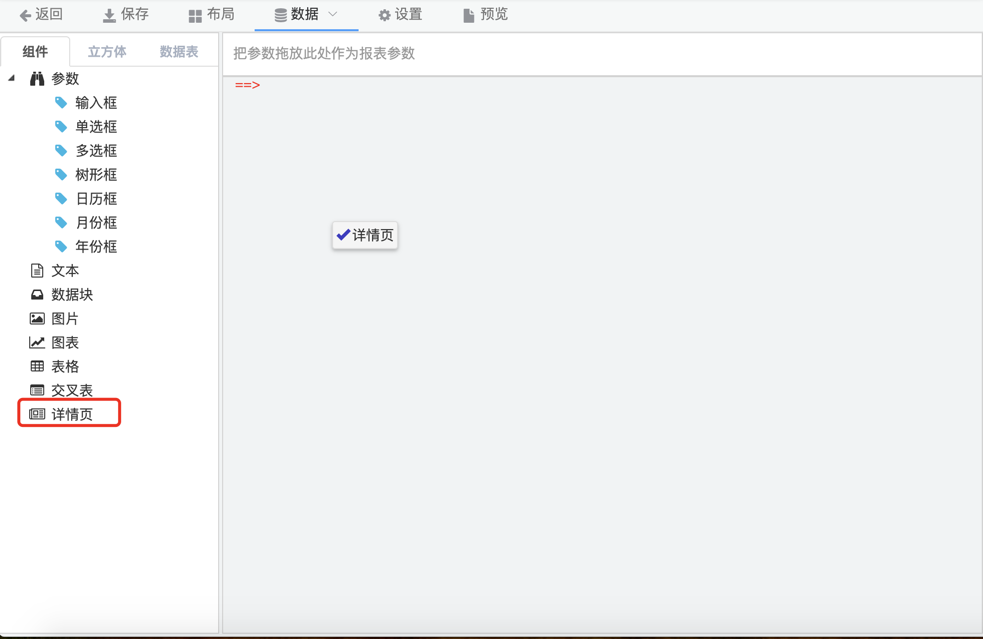The height and width of the screenshot is (639, 983).
Task: Select the 年份框 component
Action: tap(96, 246)
